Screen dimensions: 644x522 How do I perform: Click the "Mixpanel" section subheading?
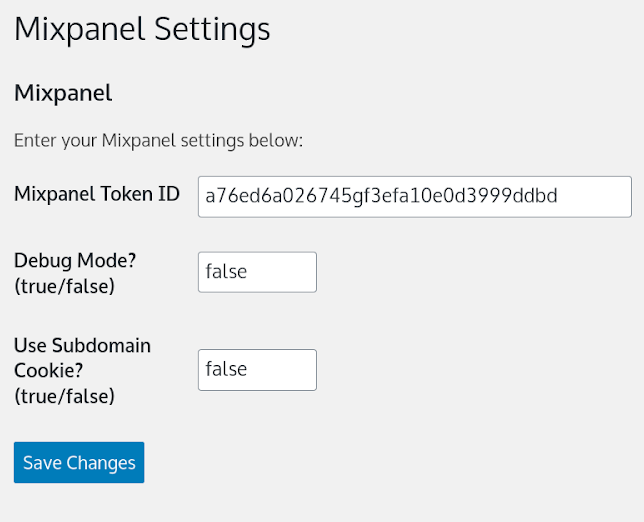[x=63, y=94]
